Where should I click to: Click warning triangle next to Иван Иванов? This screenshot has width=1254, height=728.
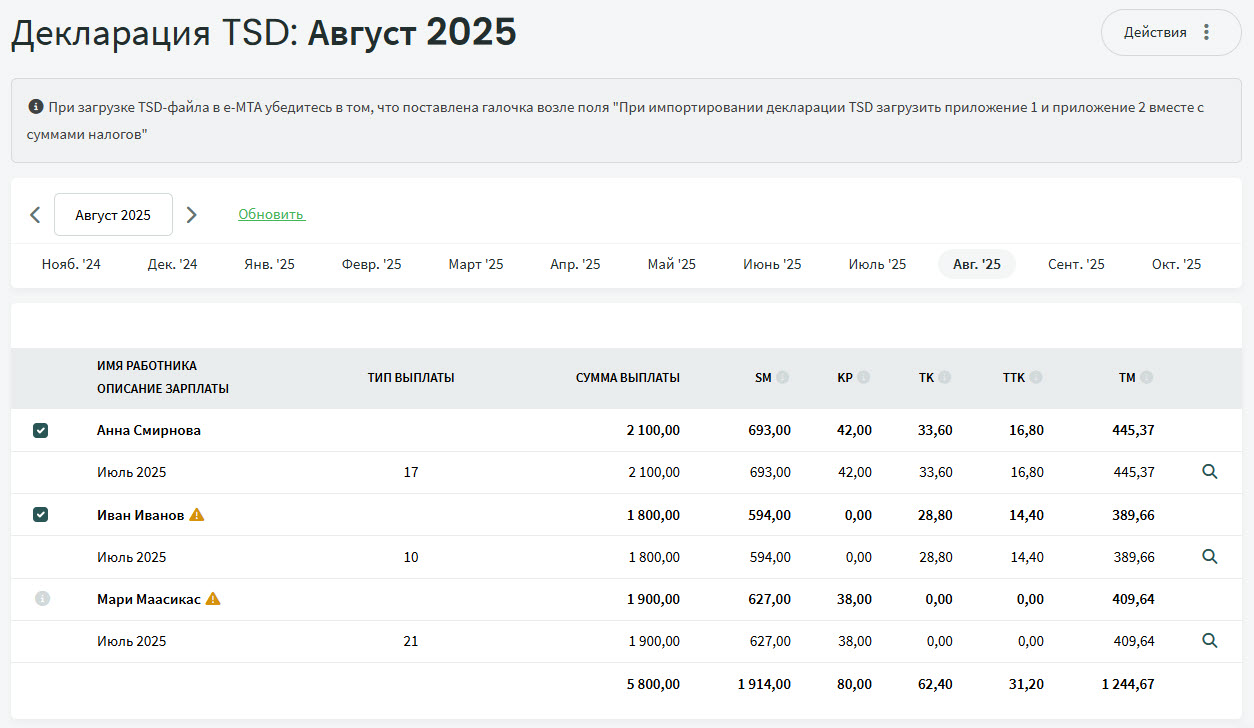pos(197,515)
